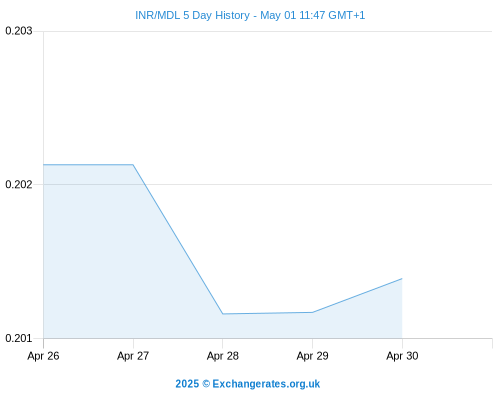Select the Apr 28 x-axis label
This screenshot has width=495, height=400.
[223, 356]
